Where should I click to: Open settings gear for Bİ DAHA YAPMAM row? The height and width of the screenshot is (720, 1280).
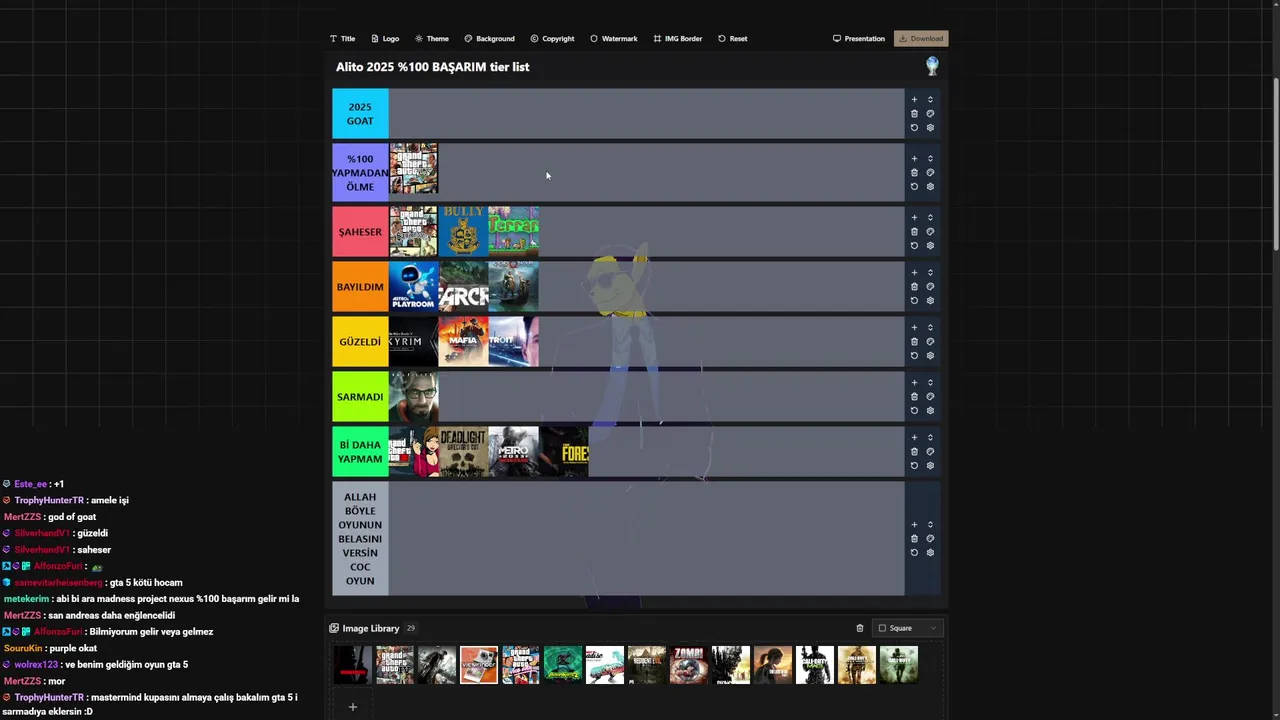click(930, 466)
